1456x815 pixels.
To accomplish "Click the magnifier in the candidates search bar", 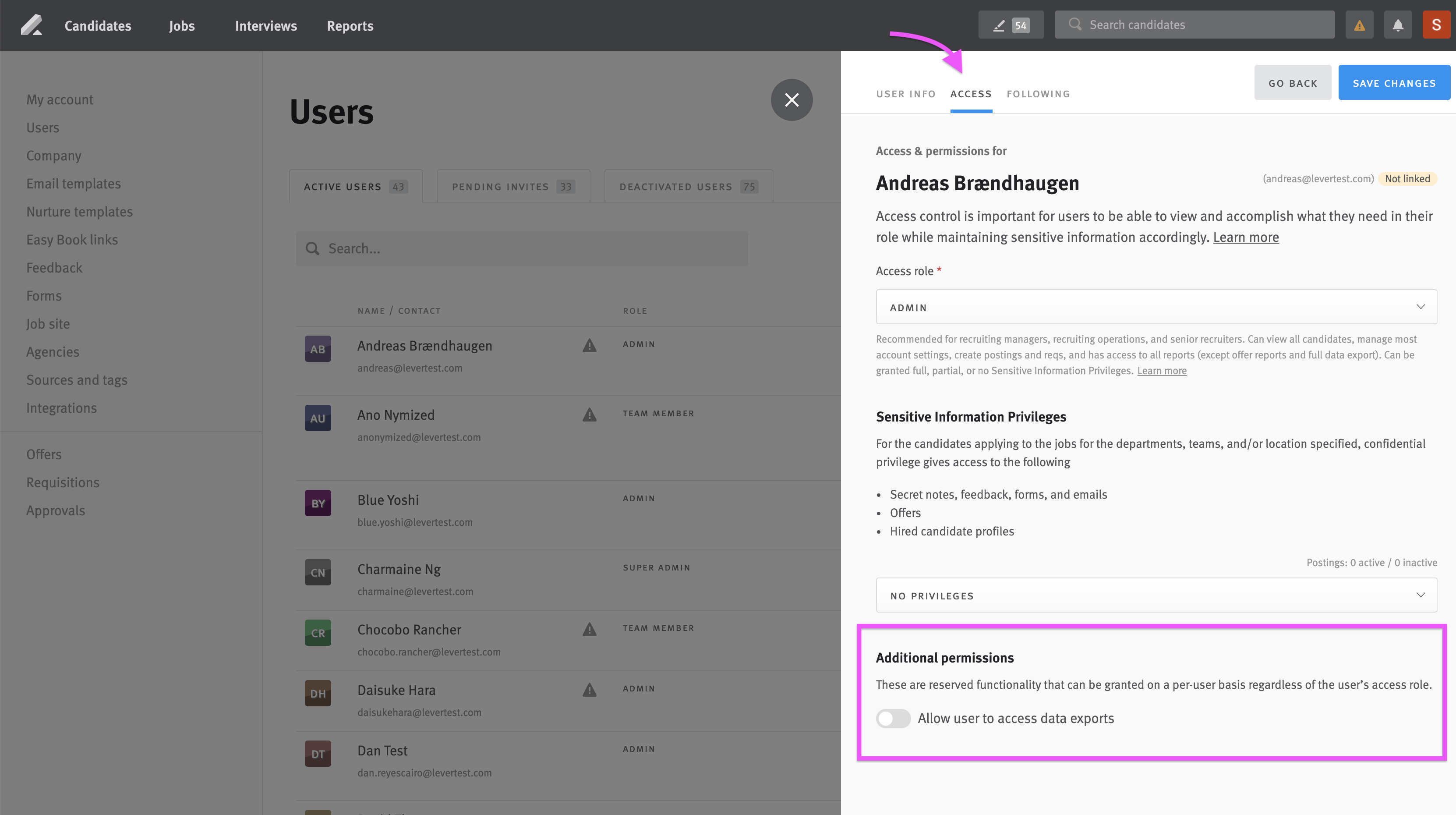I will 1074,25.
